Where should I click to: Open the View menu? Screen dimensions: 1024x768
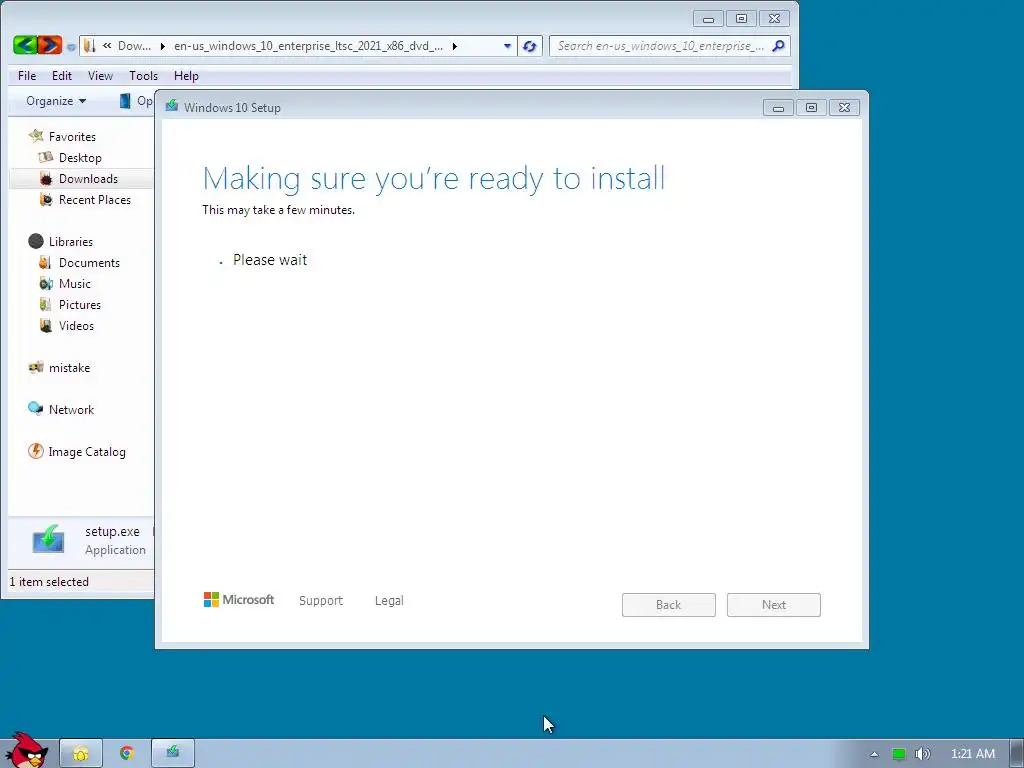click(x=101, y=76)
